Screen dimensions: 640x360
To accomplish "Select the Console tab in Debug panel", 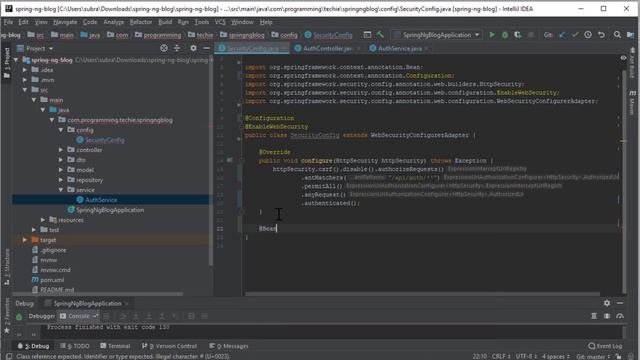I will (79, 316).
